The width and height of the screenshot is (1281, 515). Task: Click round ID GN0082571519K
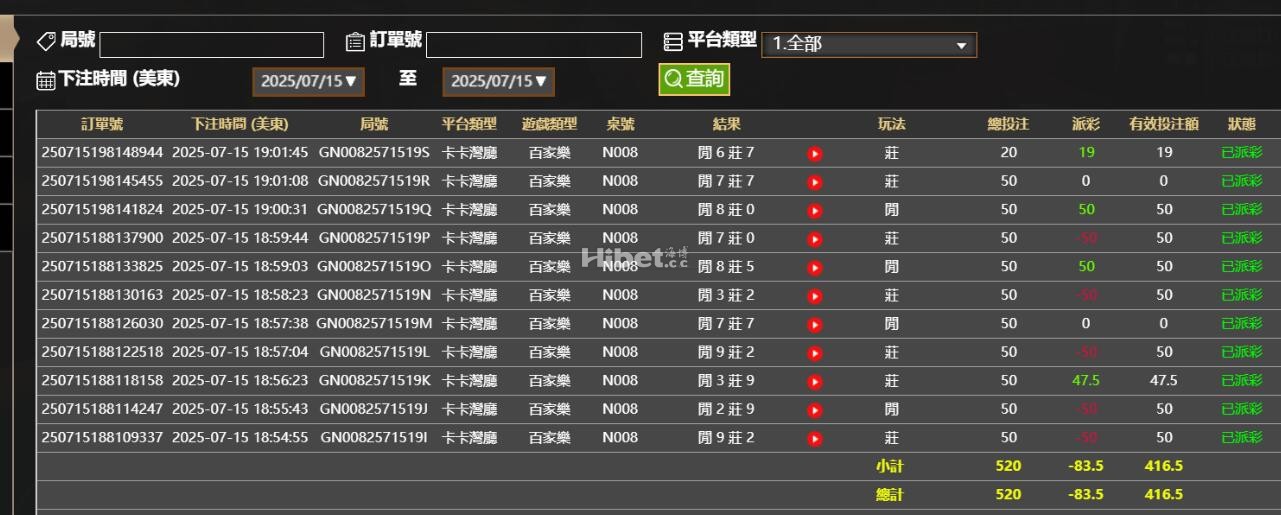click(374, 381)
